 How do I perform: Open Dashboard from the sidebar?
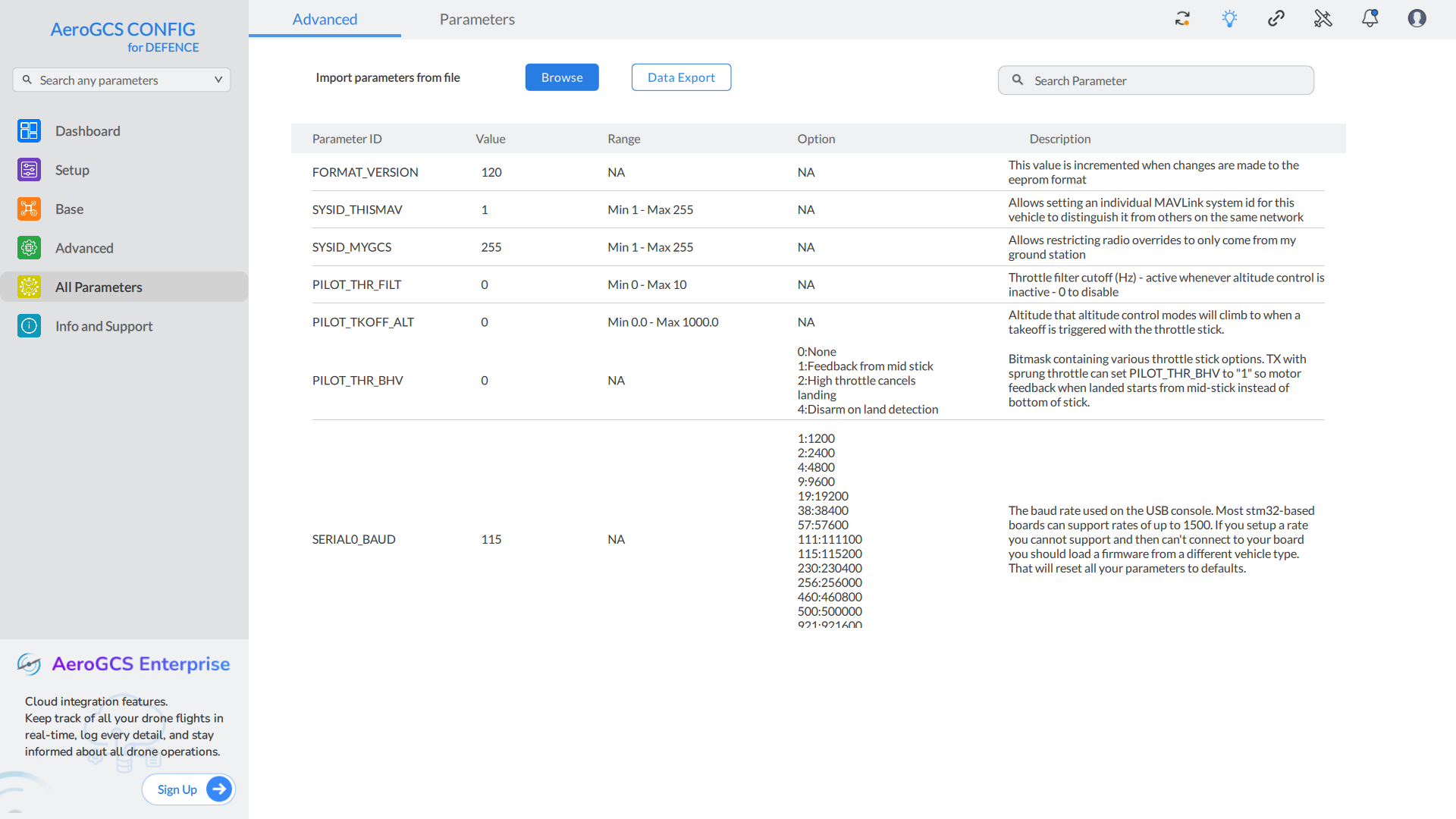click(x=124, y=130)
